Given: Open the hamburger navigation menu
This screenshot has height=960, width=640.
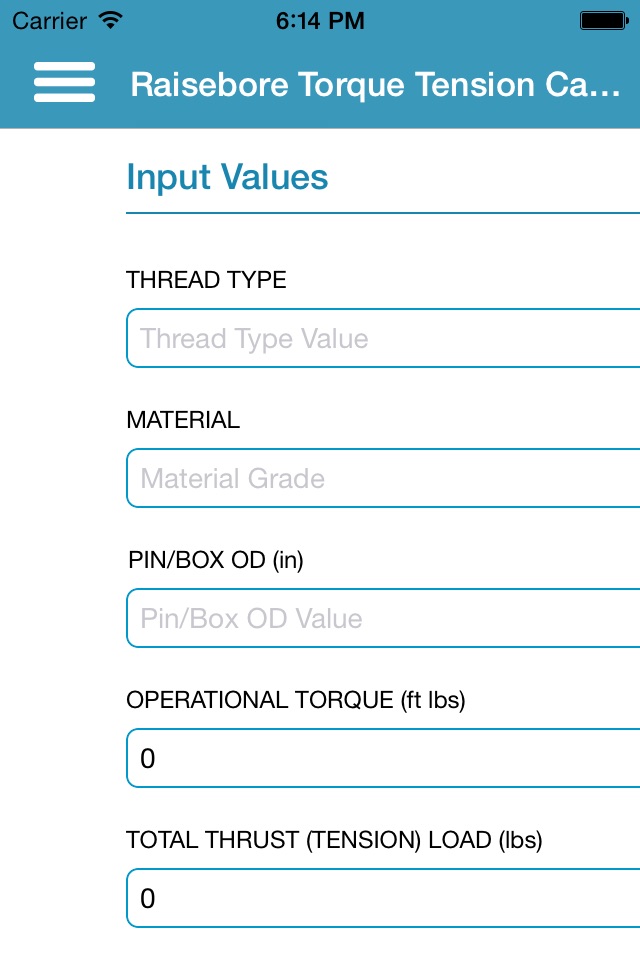Looking at the screenshot, I should 64,82.
